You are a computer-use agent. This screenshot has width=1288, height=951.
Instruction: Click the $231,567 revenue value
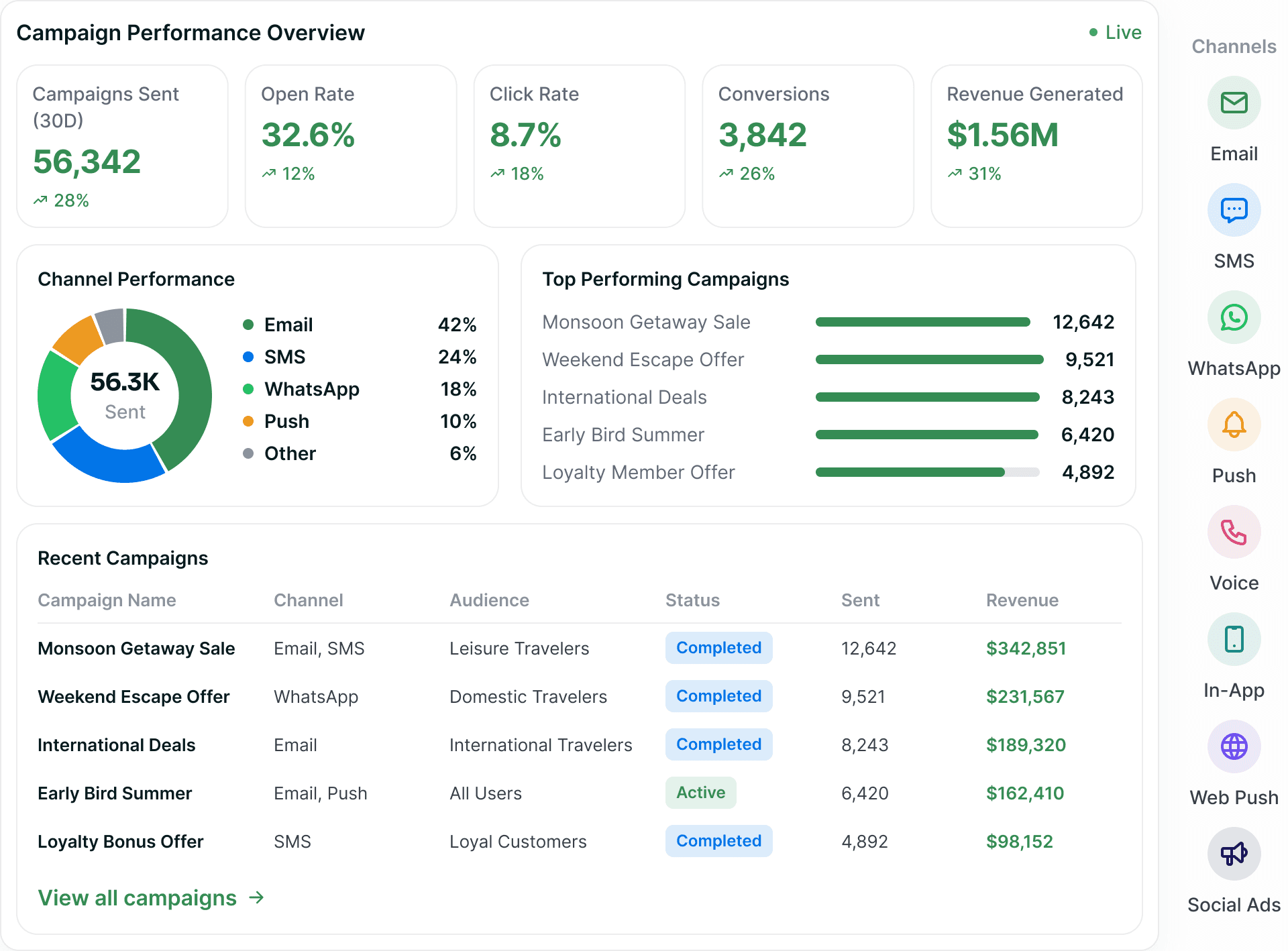click(1025, 697)
